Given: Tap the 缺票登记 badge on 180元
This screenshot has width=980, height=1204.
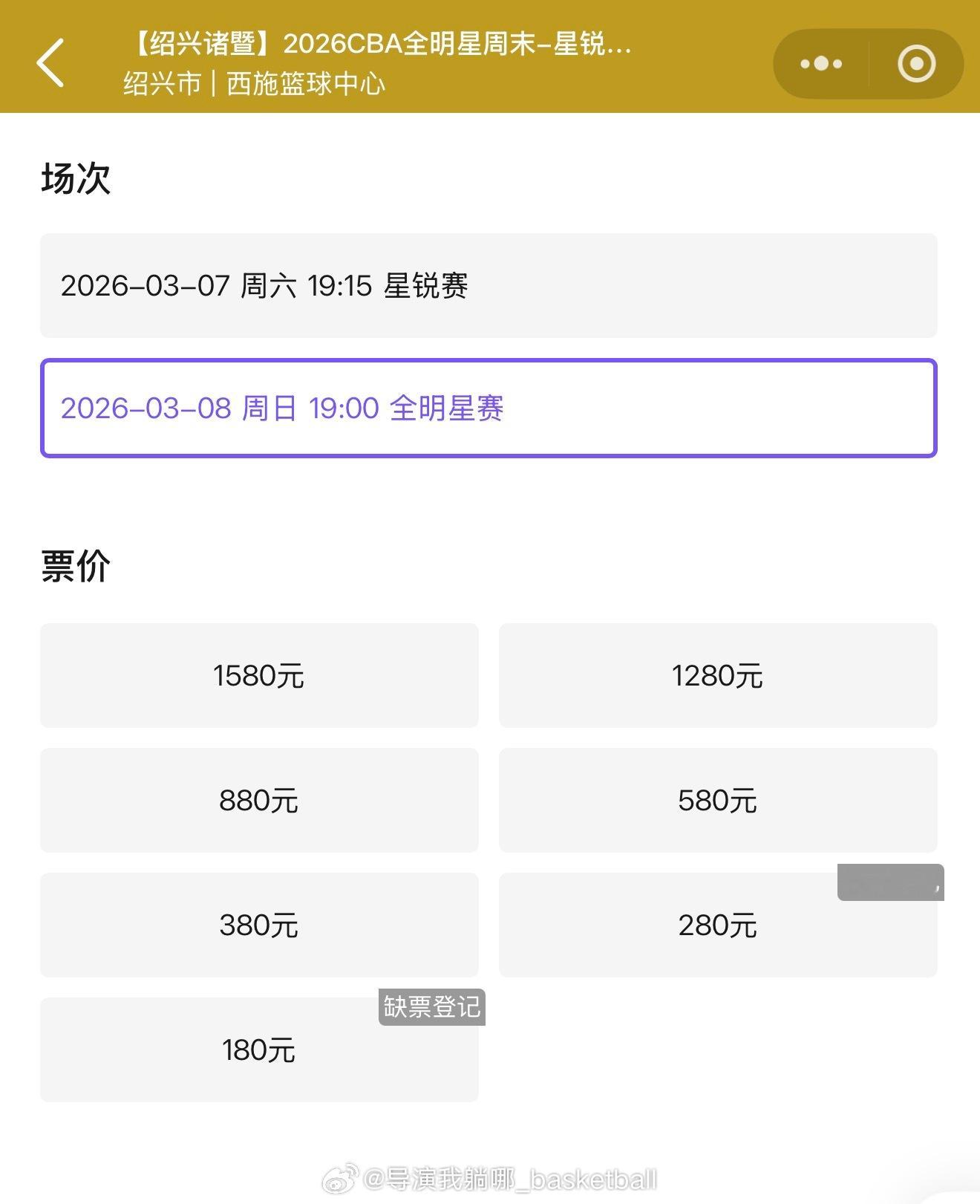Looking at the screenshot, I should coord(432,1007).
